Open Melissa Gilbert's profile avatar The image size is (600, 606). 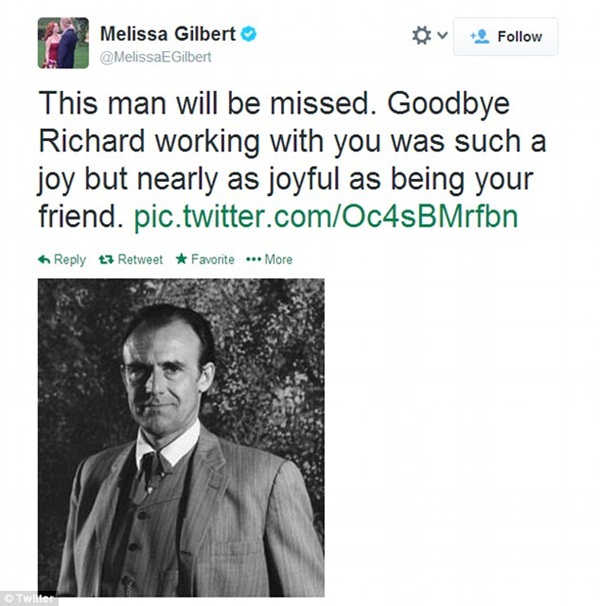pos(63,43)
